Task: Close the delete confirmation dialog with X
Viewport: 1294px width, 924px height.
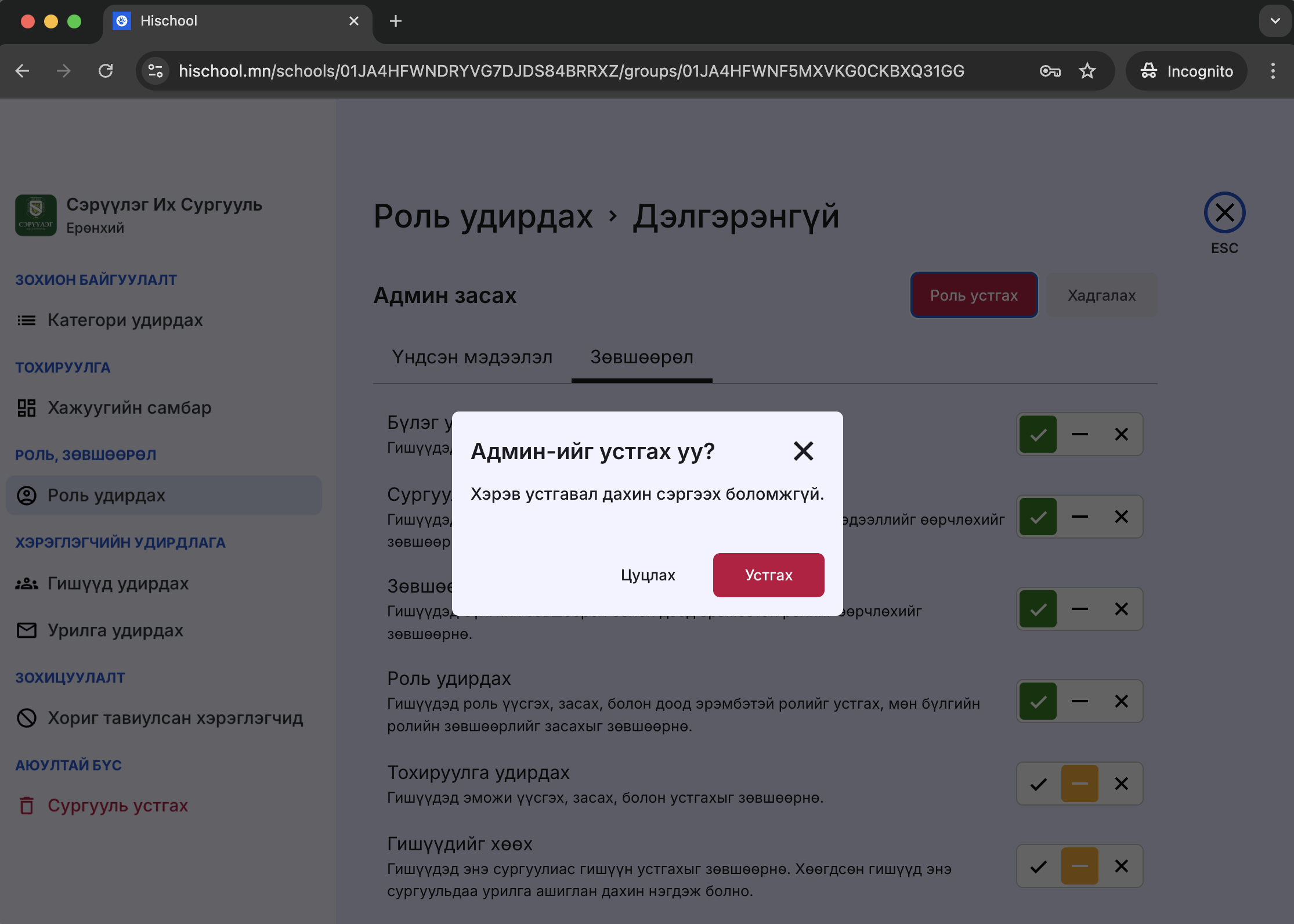Action: (803, 451)
